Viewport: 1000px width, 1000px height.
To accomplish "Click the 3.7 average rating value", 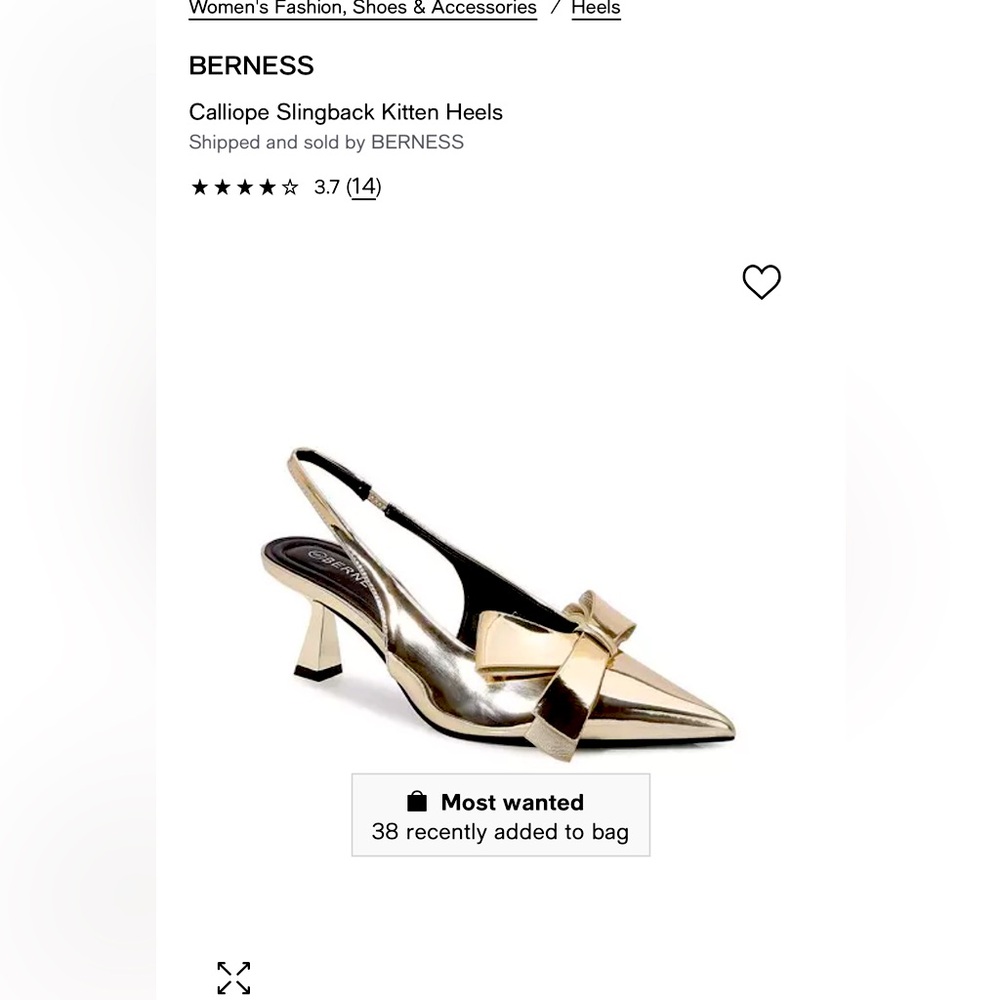I will click(326, 186).
